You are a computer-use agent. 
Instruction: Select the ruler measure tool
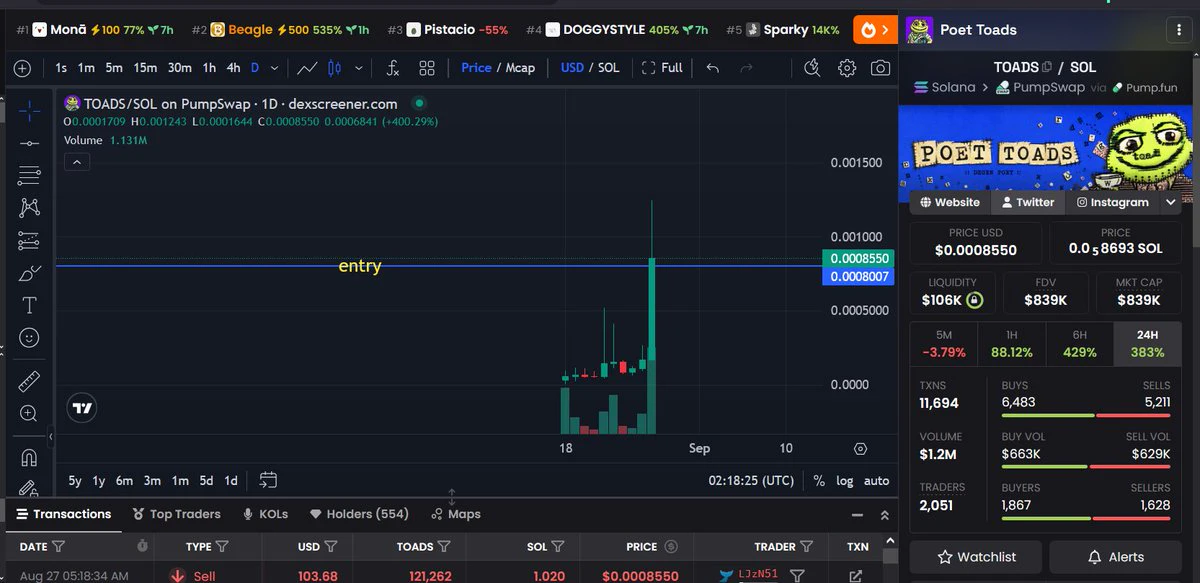29,381
